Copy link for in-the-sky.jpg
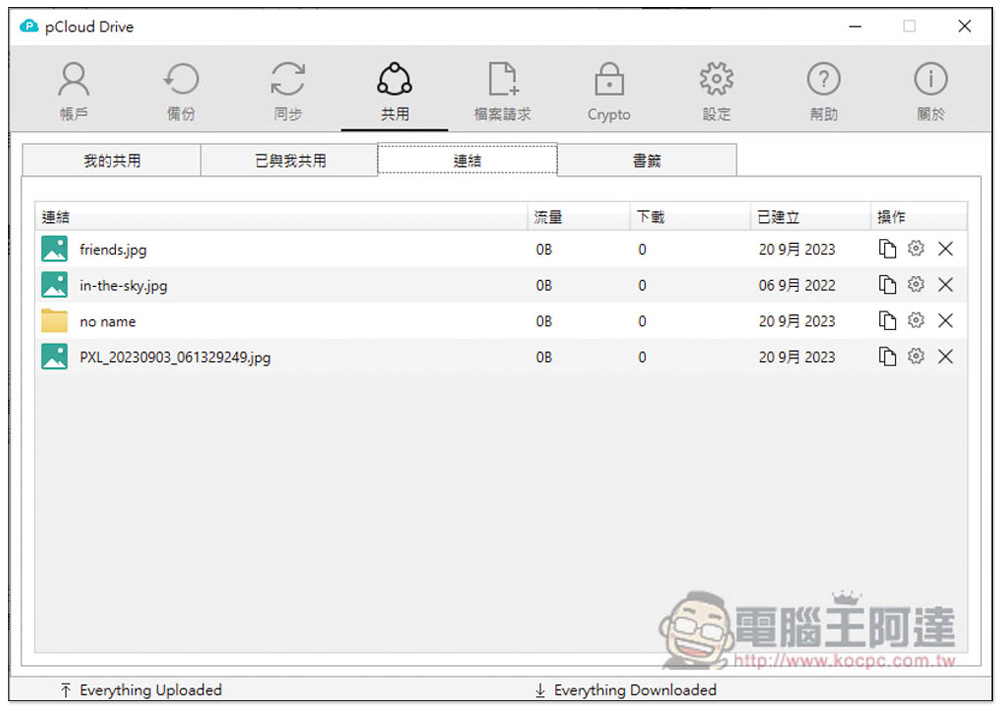 coord(887,284)
